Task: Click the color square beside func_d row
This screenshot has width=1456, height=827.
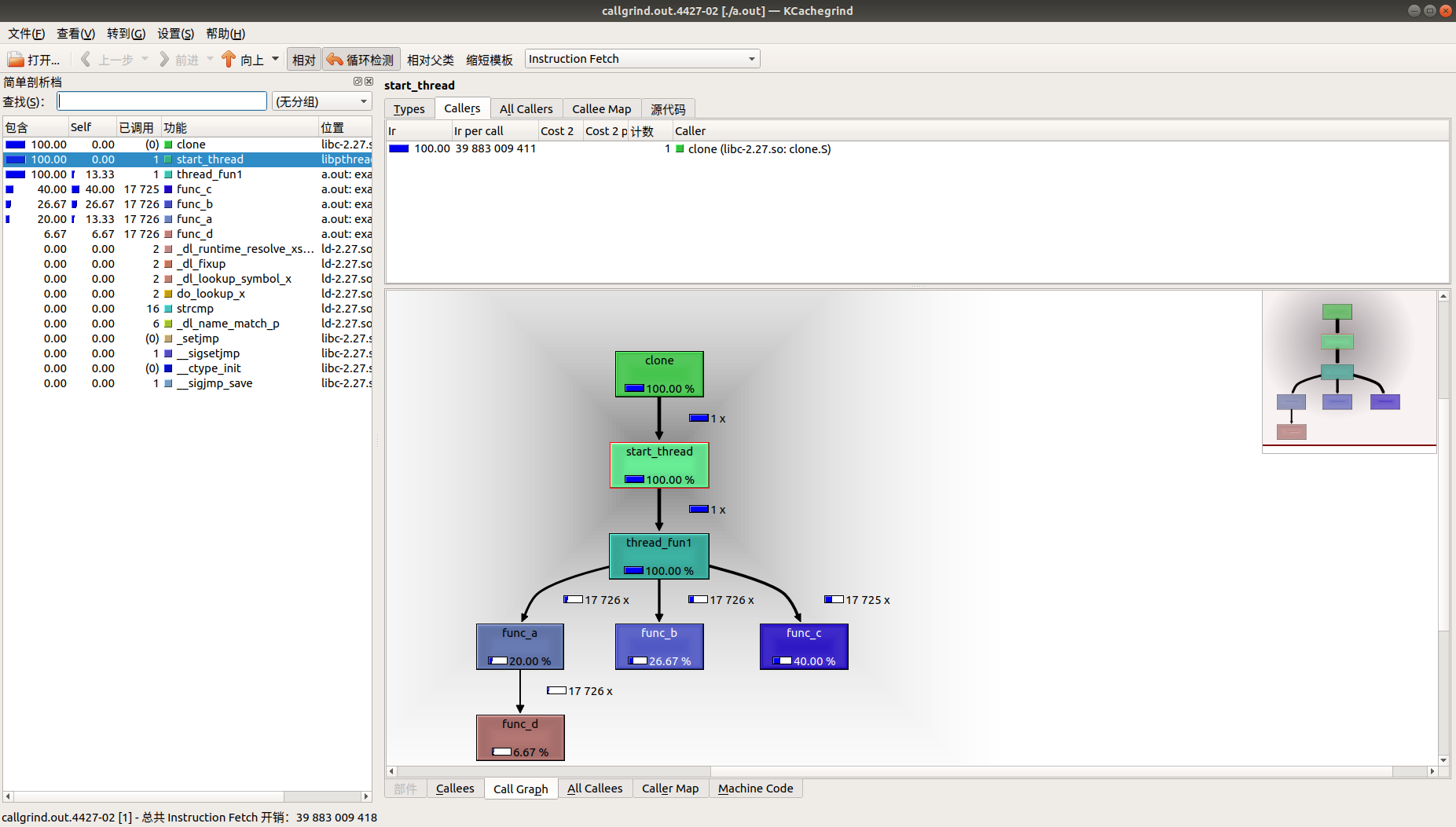Action: 168,234
